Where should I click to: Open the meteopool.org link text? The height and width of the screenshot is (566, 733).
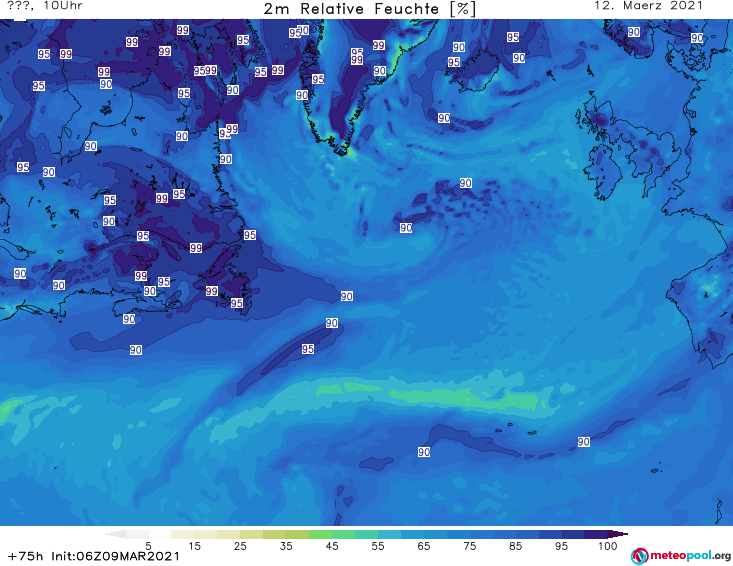(x=690, y=556)
